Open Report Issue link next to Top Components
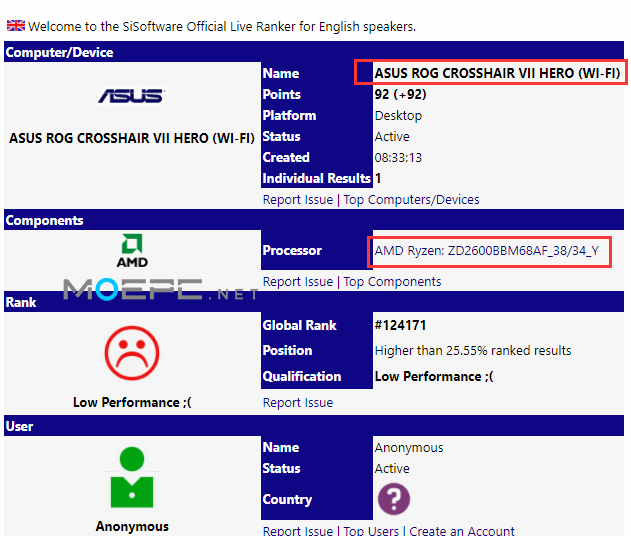 coord(298,282)
